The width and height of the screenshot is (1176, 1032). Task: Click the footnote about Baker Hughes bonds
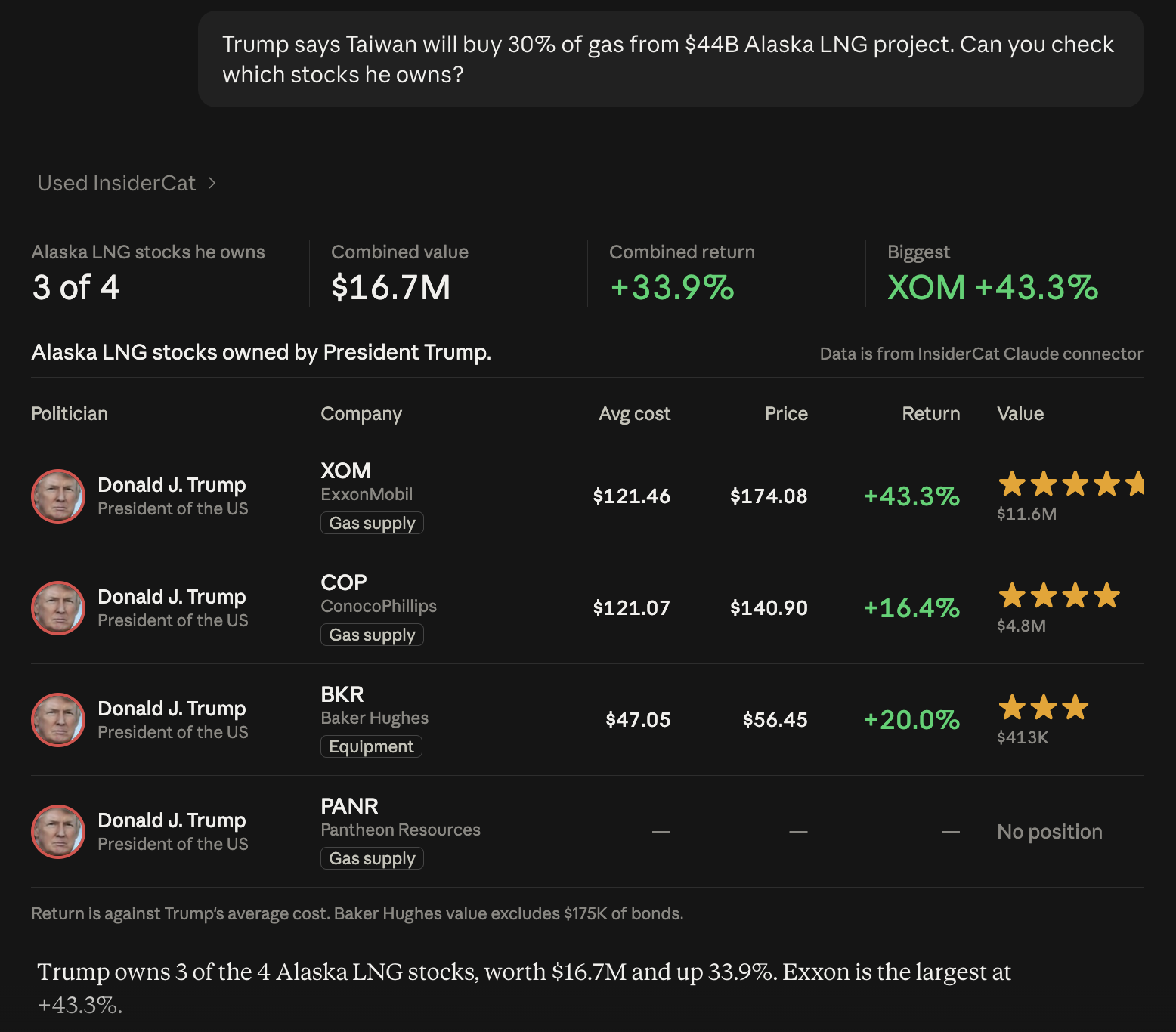[x=357, y=913]
